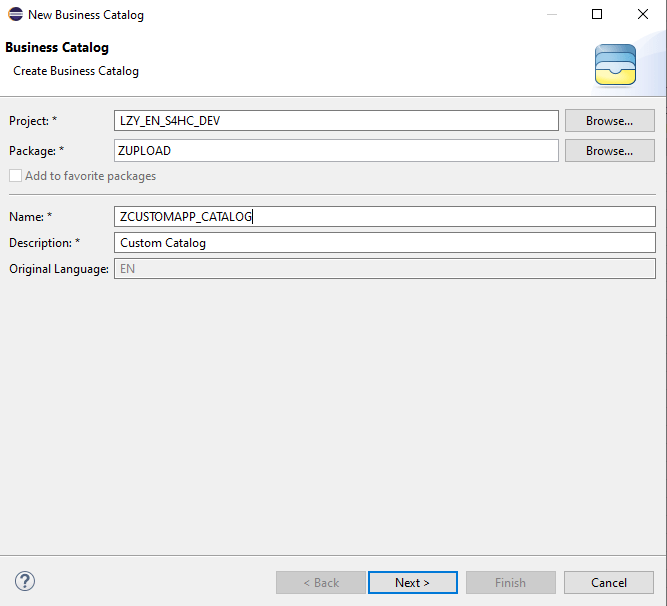Click the Original Language field showing EN
The image size is (667, 606).
click(385, 269)
